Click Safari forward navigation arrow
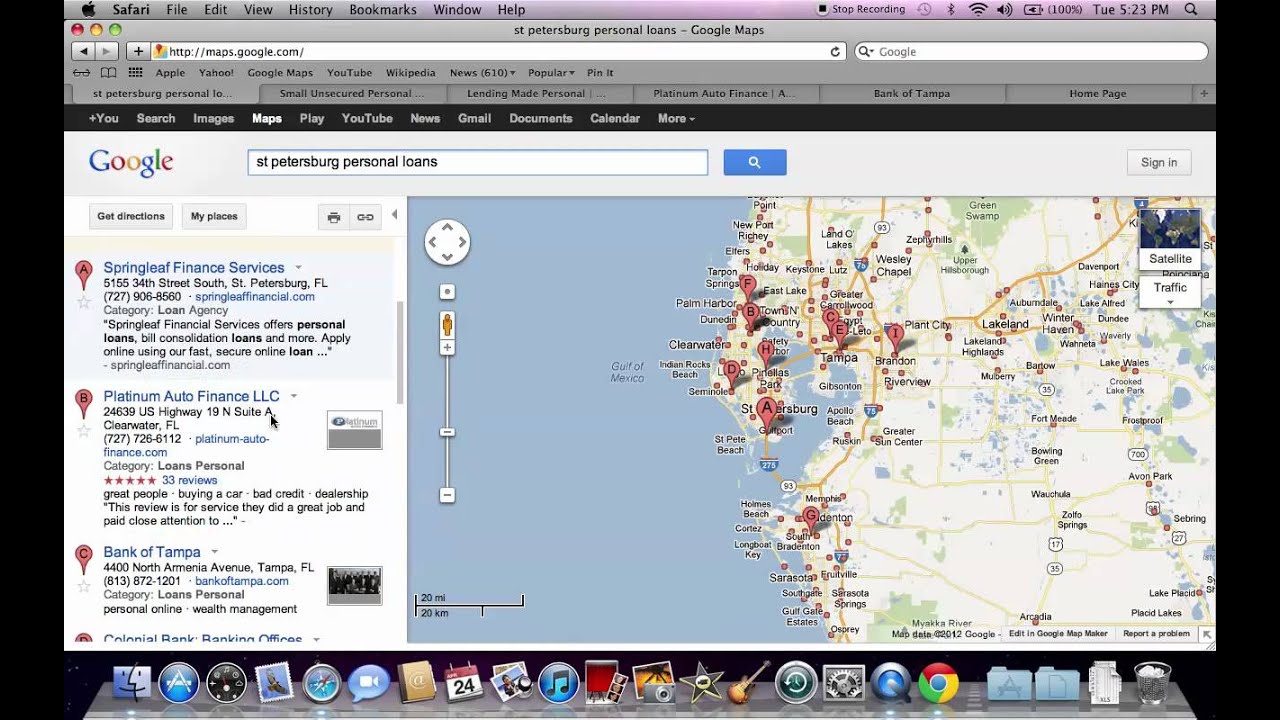This screenshot has width=1280, height=720. [107, 51]
